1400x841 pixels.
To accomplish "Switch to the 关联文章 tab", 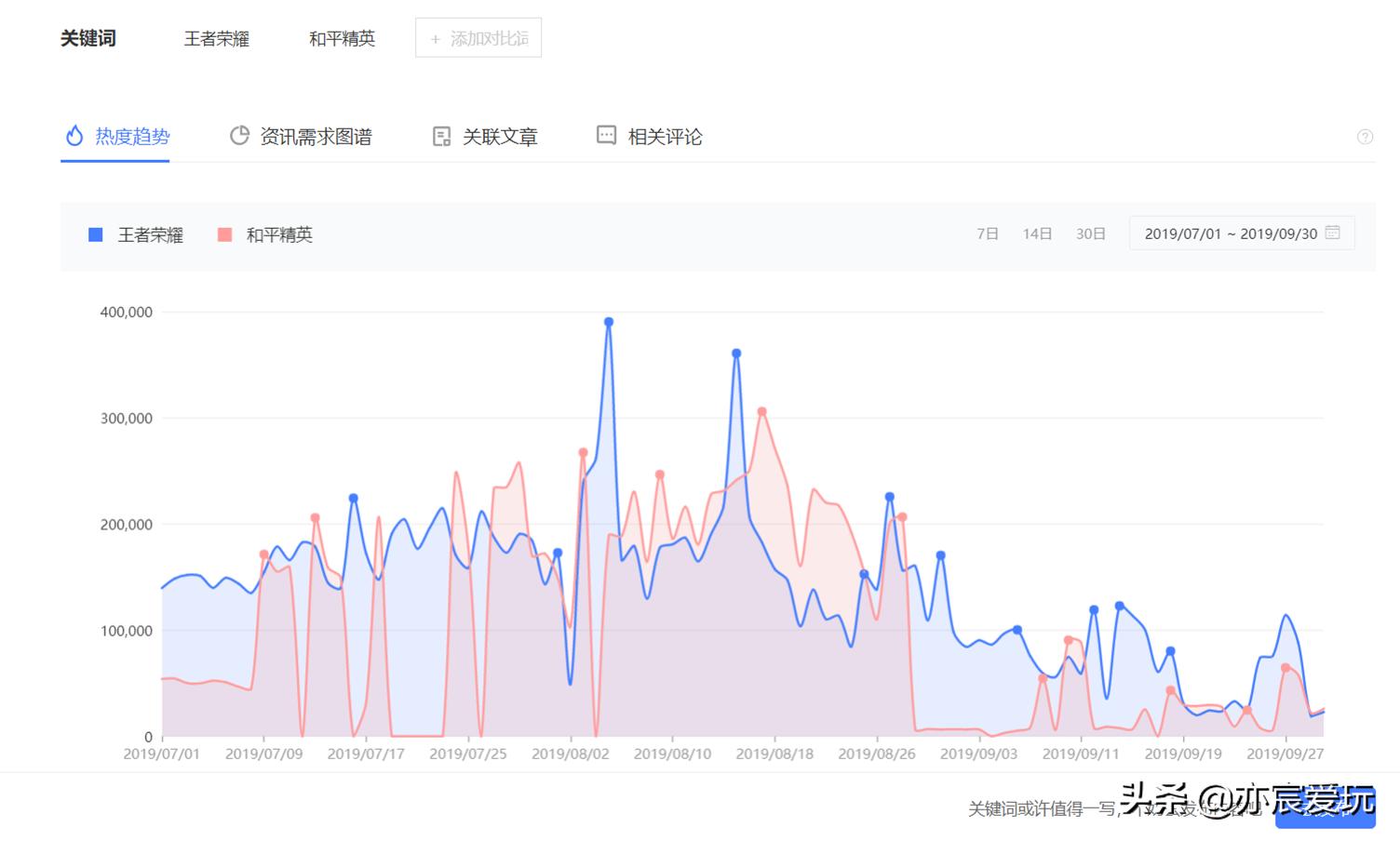I will point(501,136).
